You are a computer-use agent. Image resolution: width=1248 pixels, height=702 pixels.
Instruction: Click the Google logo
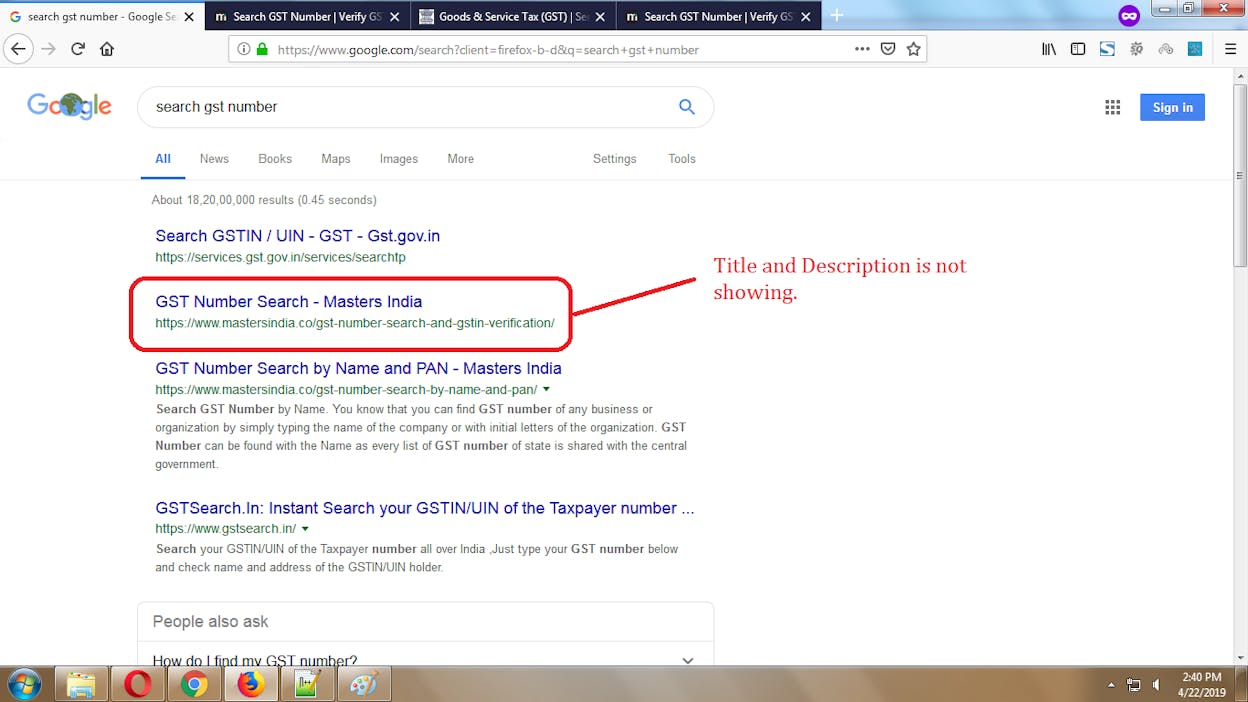pyautogui.click(x=69, y=105)
